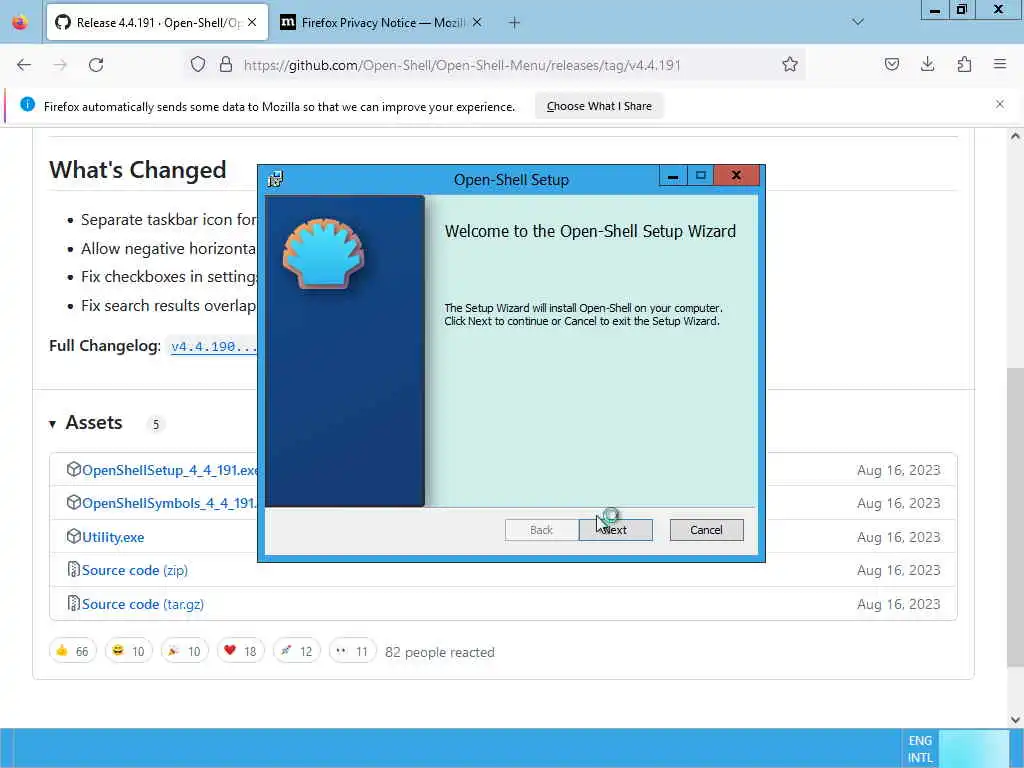This screenshot has height=768, width=1024.
Task: Click the thumbs up reaction with 66
Action: (72, 651)
